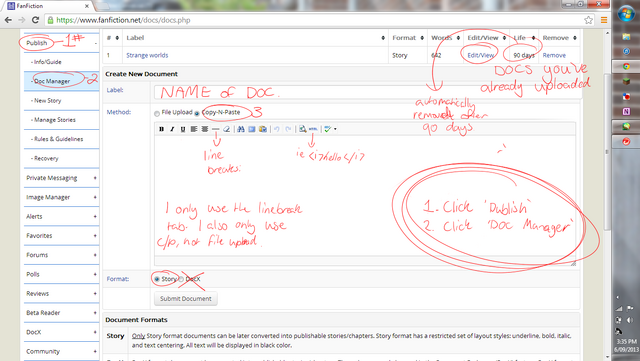Toggle the spellchecker check icon
This screenshot has width=640, height=361.
tap(327, 129)
